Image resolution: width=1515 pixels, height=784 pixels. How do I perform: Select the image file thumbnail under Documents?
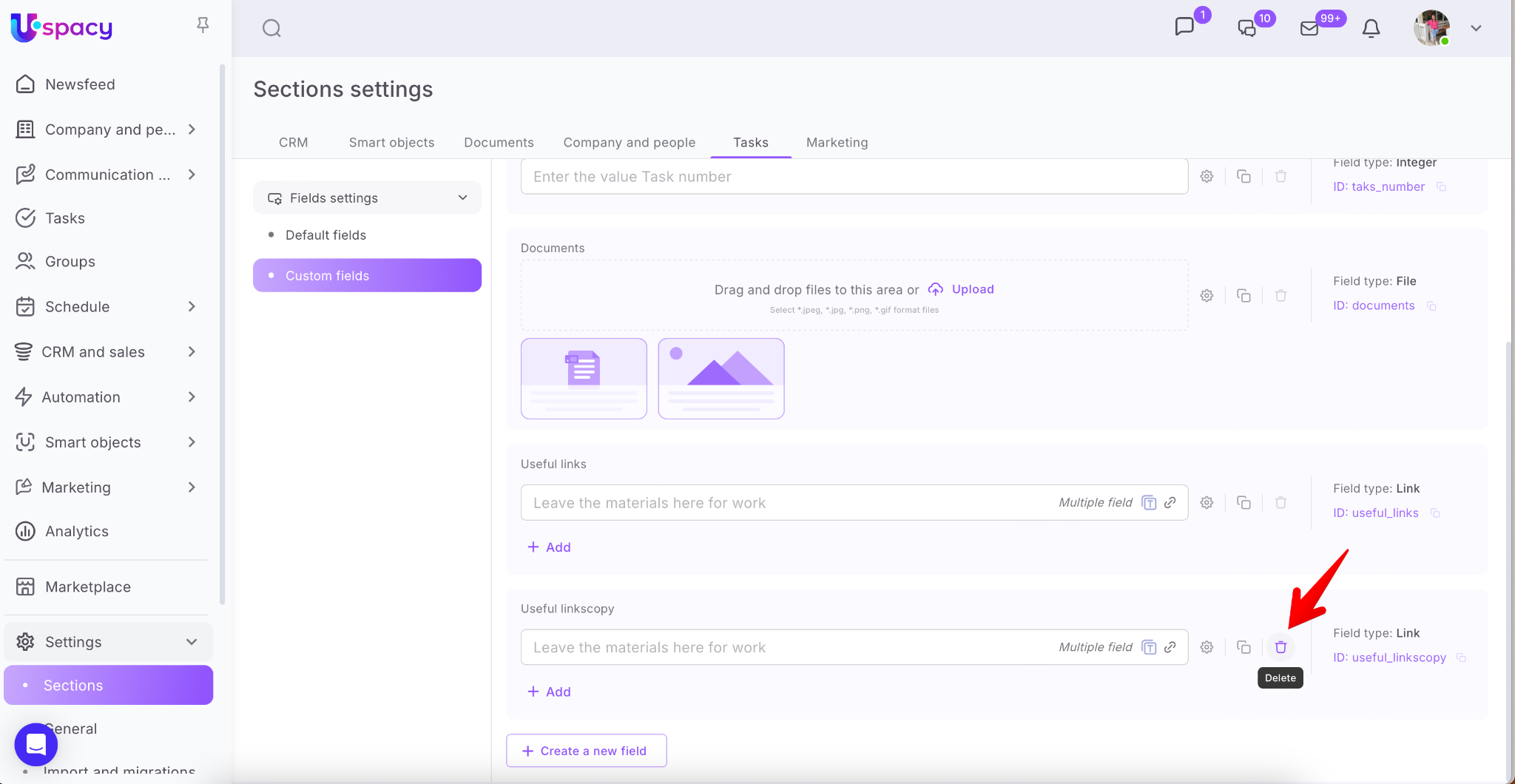[721, 379]
